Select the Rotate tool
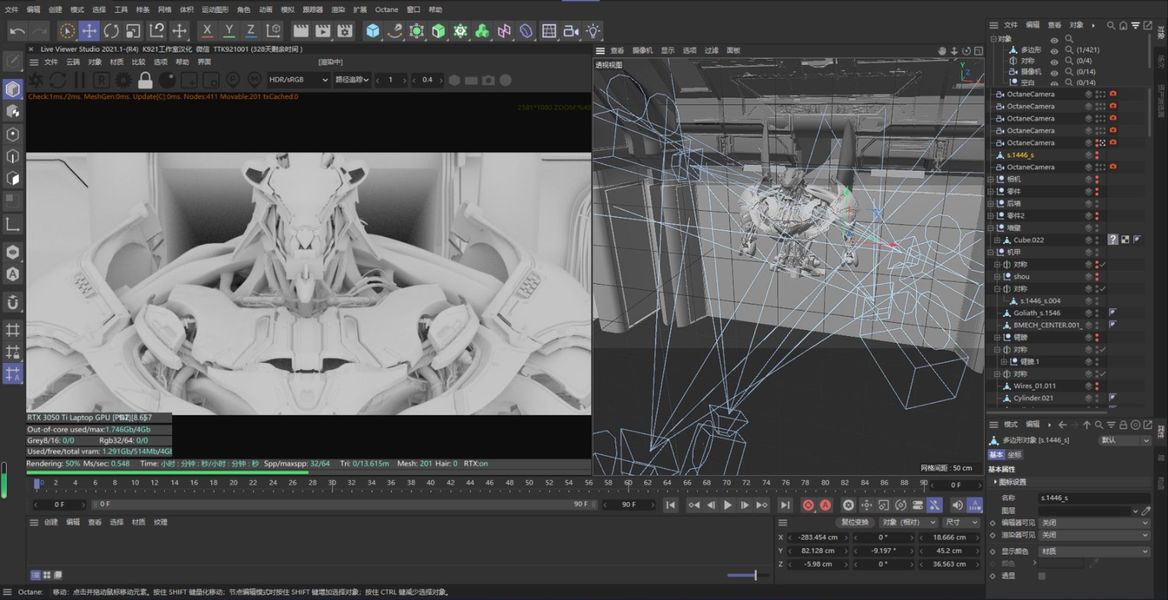The image size is (1168, 600). tap(112, 31)
